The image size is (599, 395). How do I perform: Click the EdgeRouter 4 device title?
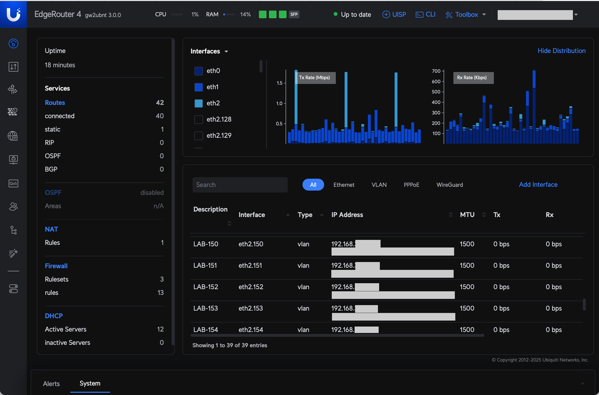tap(58, 14)
